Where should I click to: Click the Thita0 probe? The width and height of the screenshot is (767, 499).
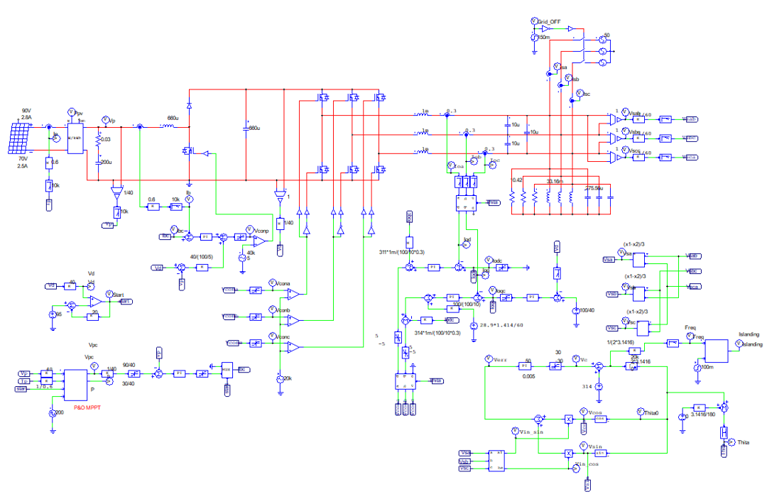click(x=640, y=412)
